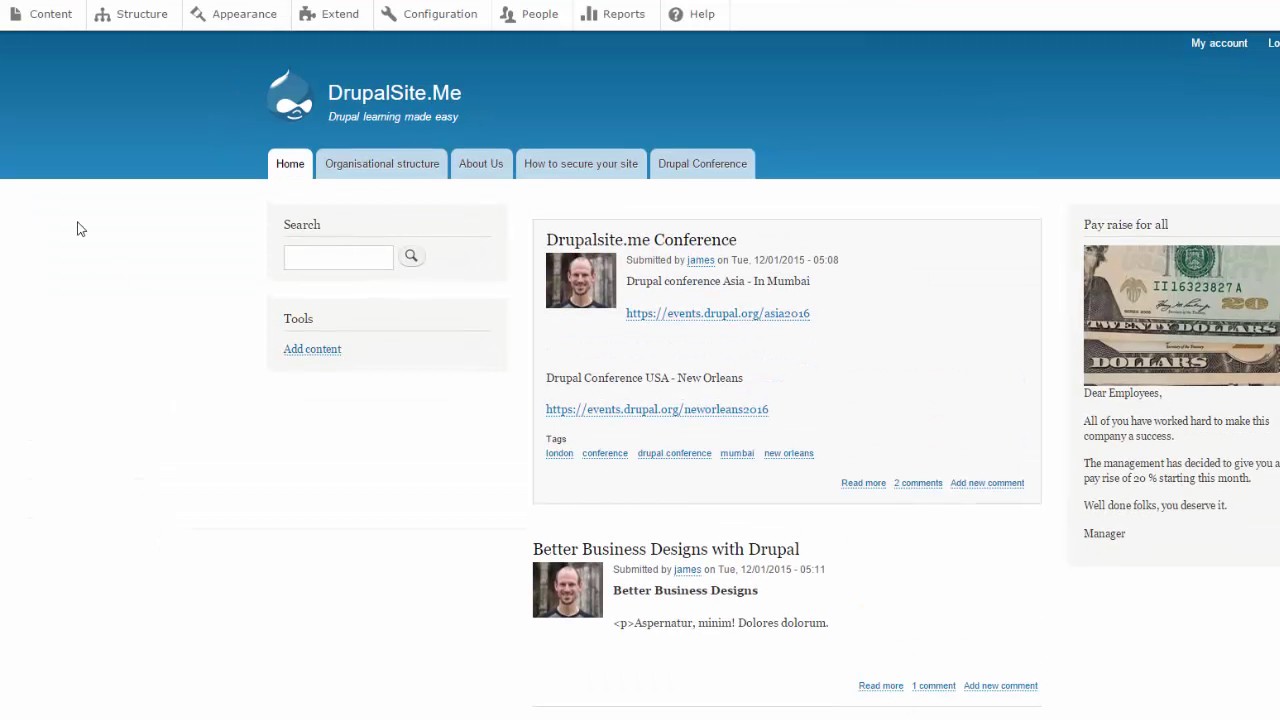Open the Drupalsite.me Conference article title
This screenshot has width=1280, height=720.
(641, 240)
